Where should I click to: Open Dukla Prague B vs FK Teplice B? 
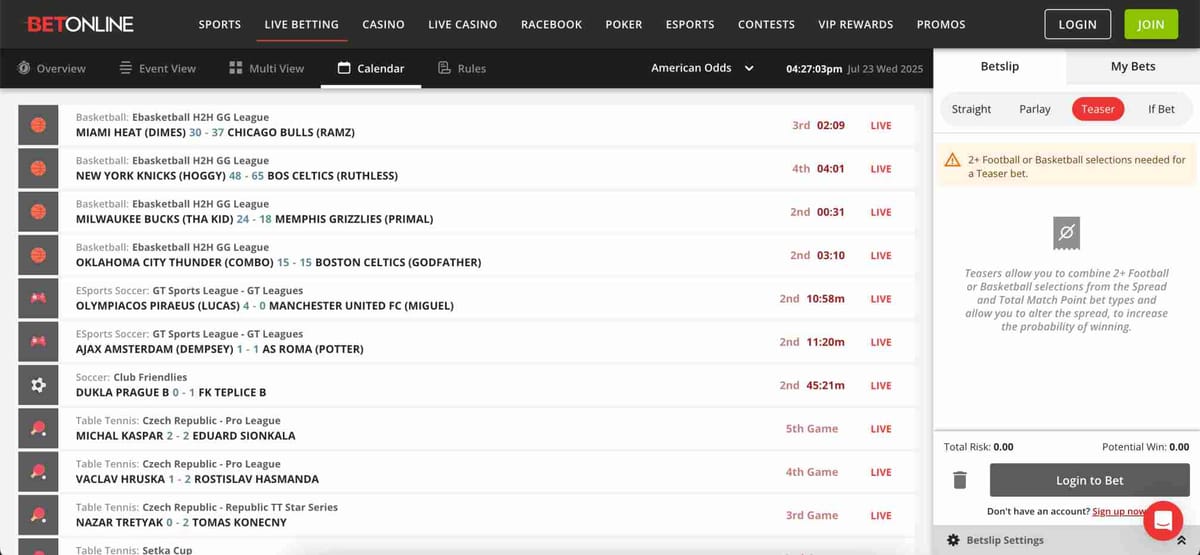tap(467, 385)
